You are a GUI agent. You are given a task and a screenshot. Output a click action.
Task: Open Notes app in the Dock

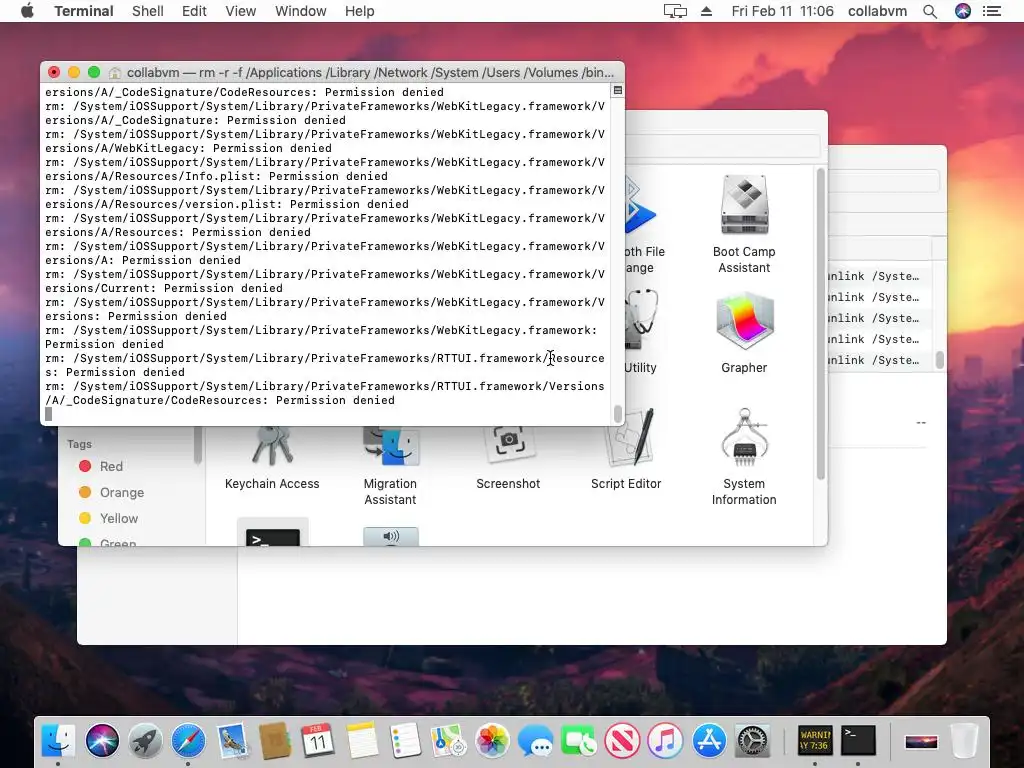[362, 741]
